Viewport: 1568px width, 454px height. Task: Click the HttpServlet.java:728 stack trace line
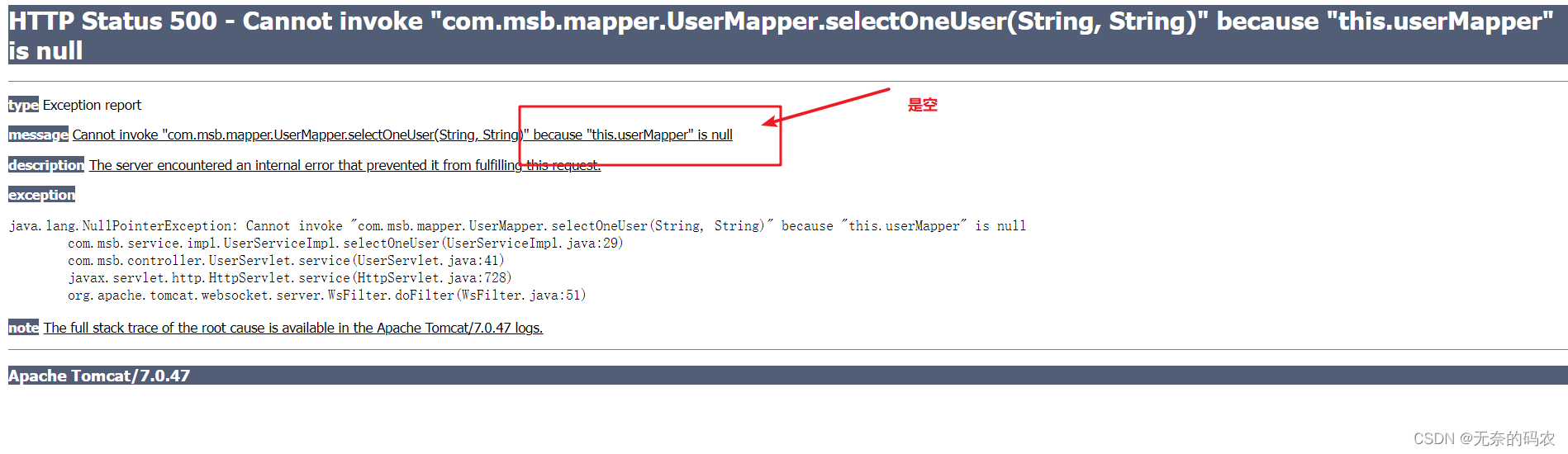point(290,277)
